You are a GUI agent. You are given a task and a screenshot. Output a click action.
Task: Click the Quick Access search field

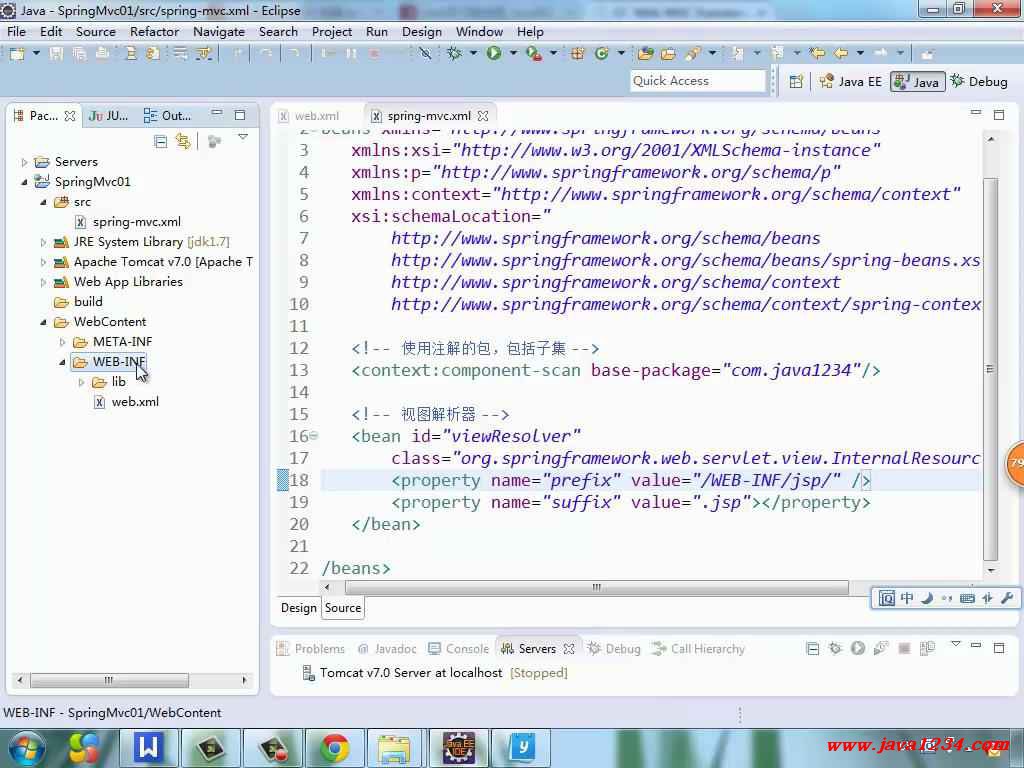[x=697, y=81]
